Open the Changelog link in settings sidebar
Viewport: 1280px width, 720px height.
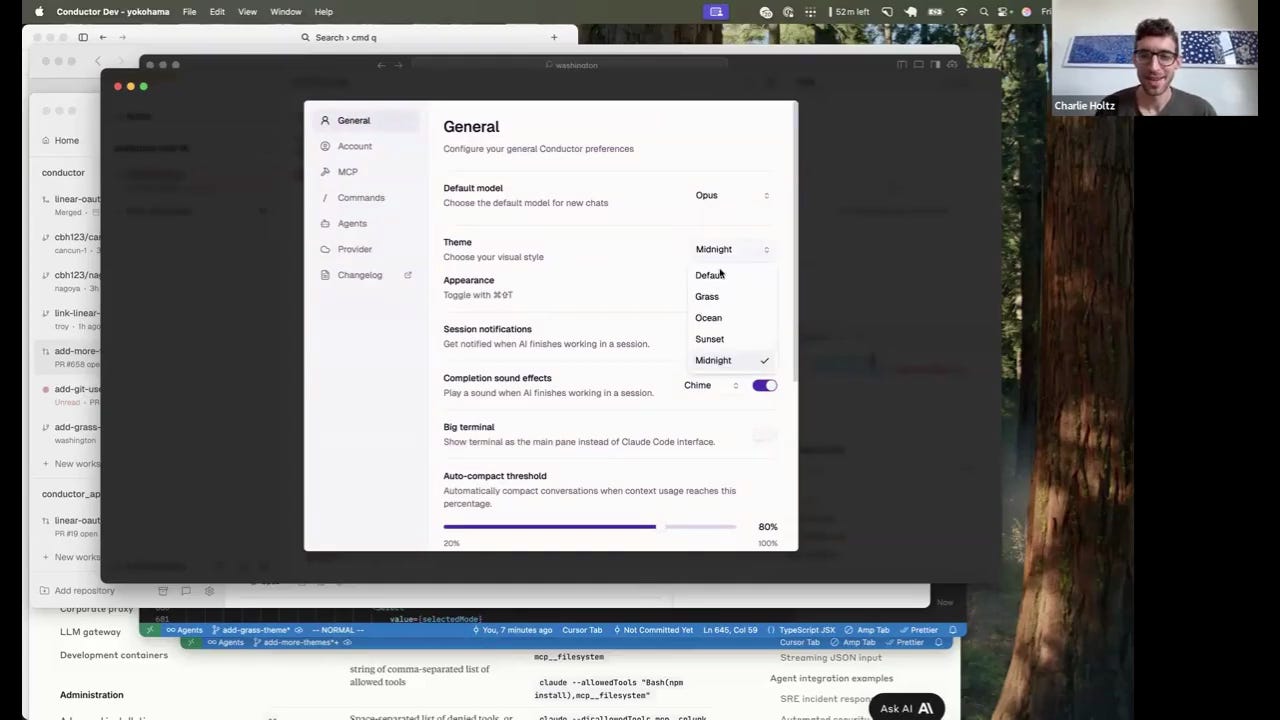pos(366,275)
